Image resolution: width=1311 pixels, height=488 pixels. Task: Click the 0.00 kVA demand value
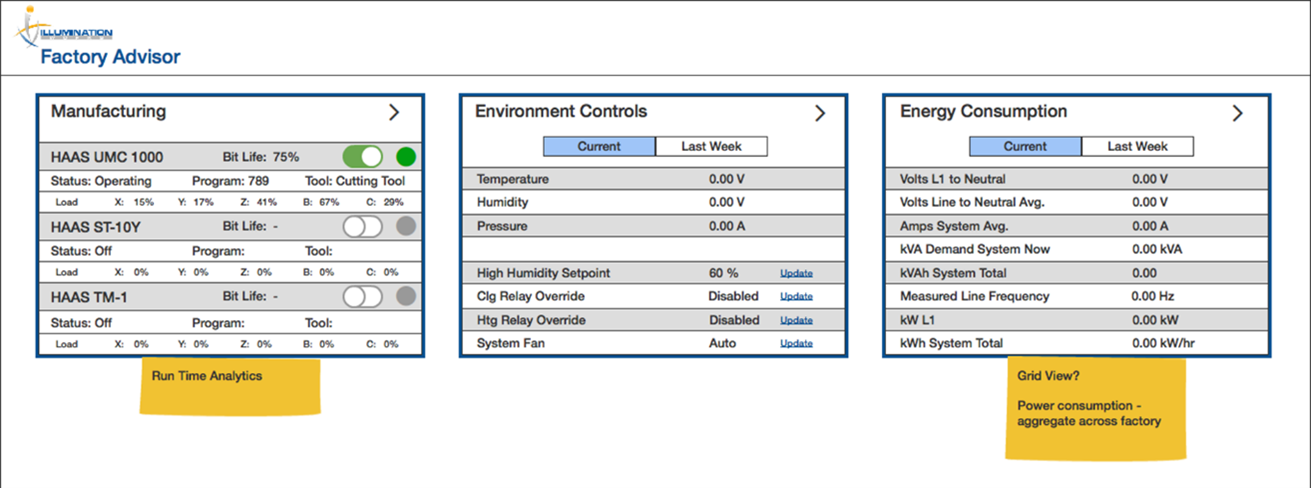pyautogui.click(x=1157, y=249)
